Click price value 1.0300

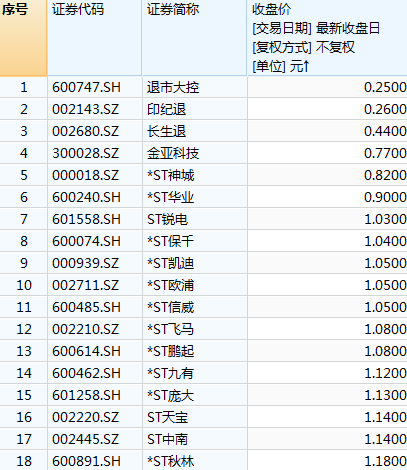[385, 219]
